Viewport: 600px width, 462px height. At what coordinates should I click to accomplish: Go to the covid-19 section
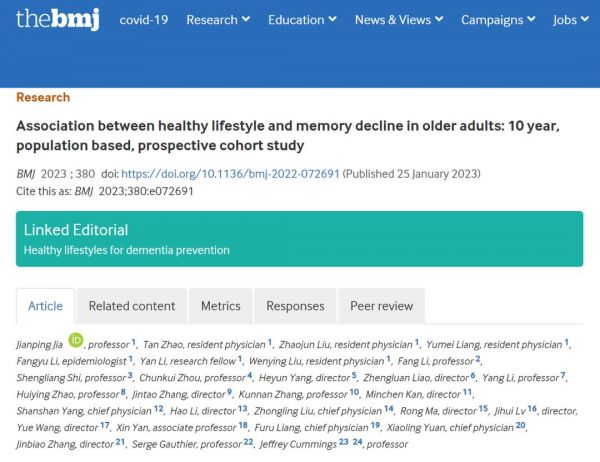pyautogui.click(x=143, y=20)
